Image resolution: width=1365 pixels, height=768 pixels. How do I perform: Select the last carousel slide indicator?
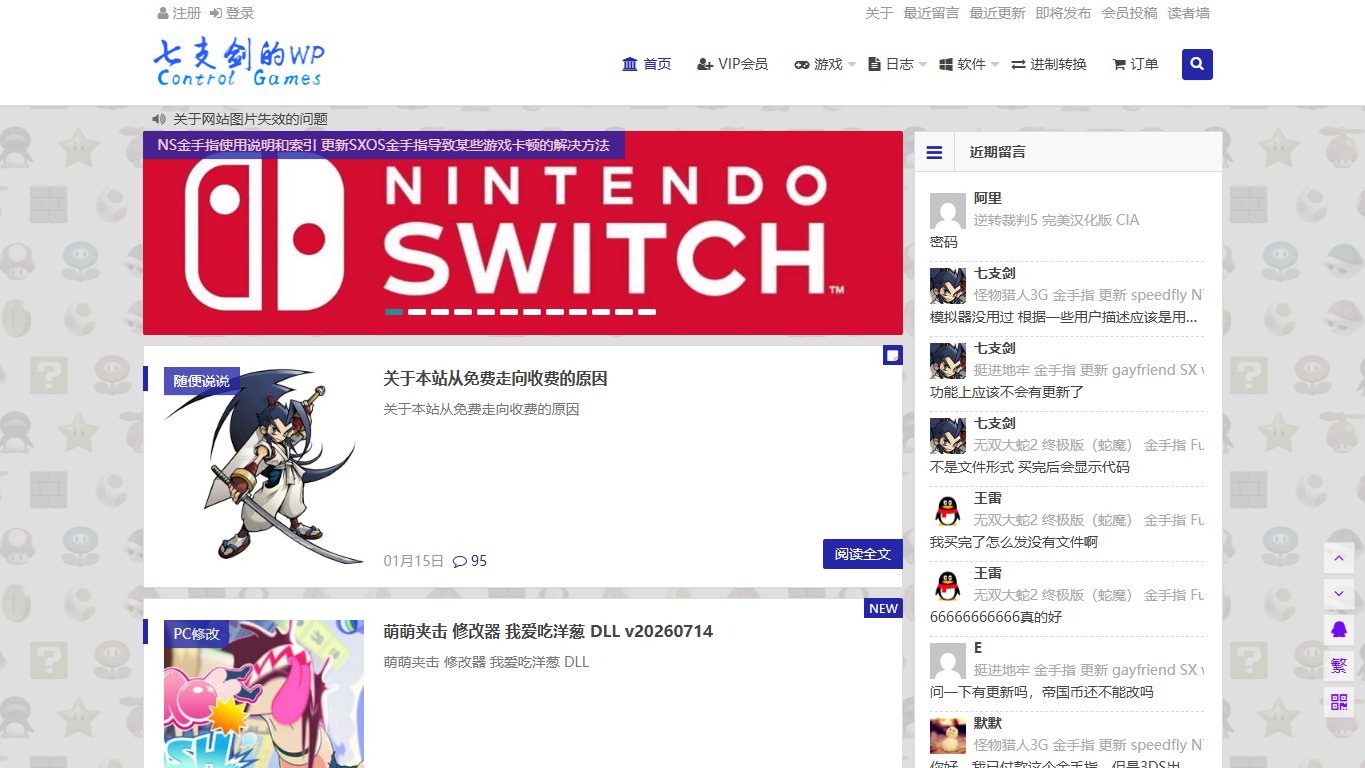647,312
